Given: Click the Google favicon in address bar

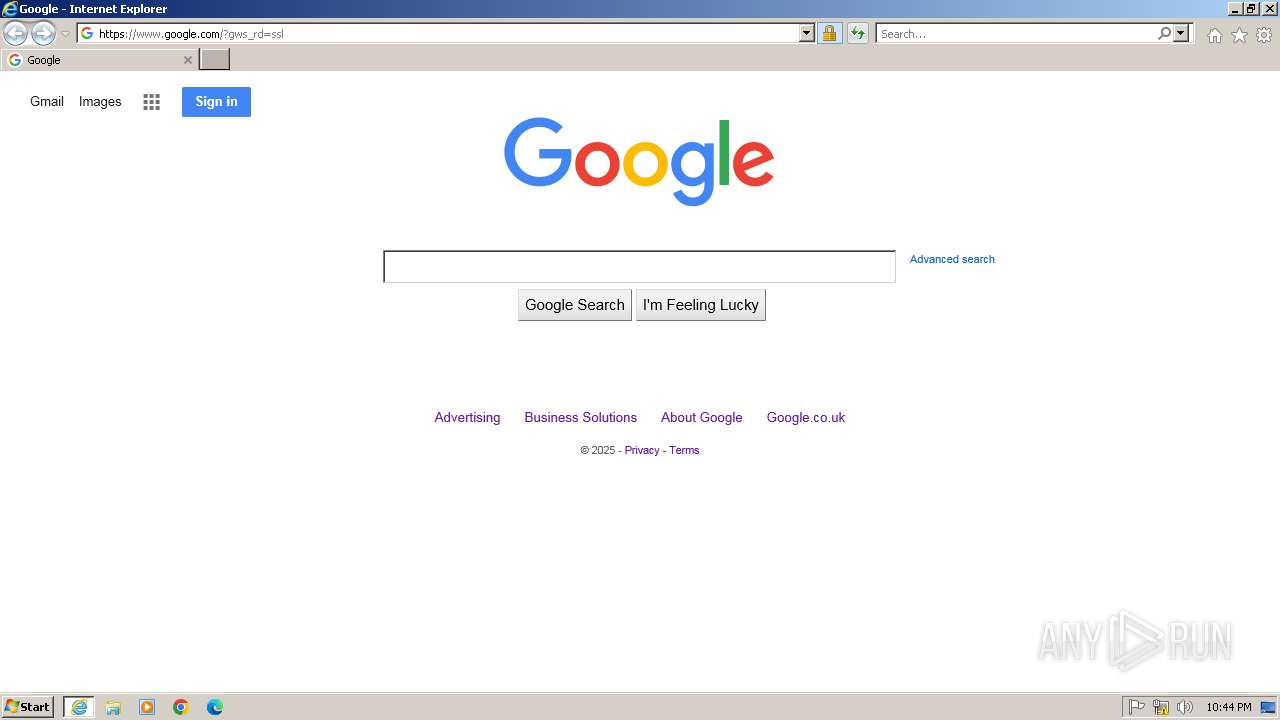Looking at the screenshot, I should tap(87, 34).
